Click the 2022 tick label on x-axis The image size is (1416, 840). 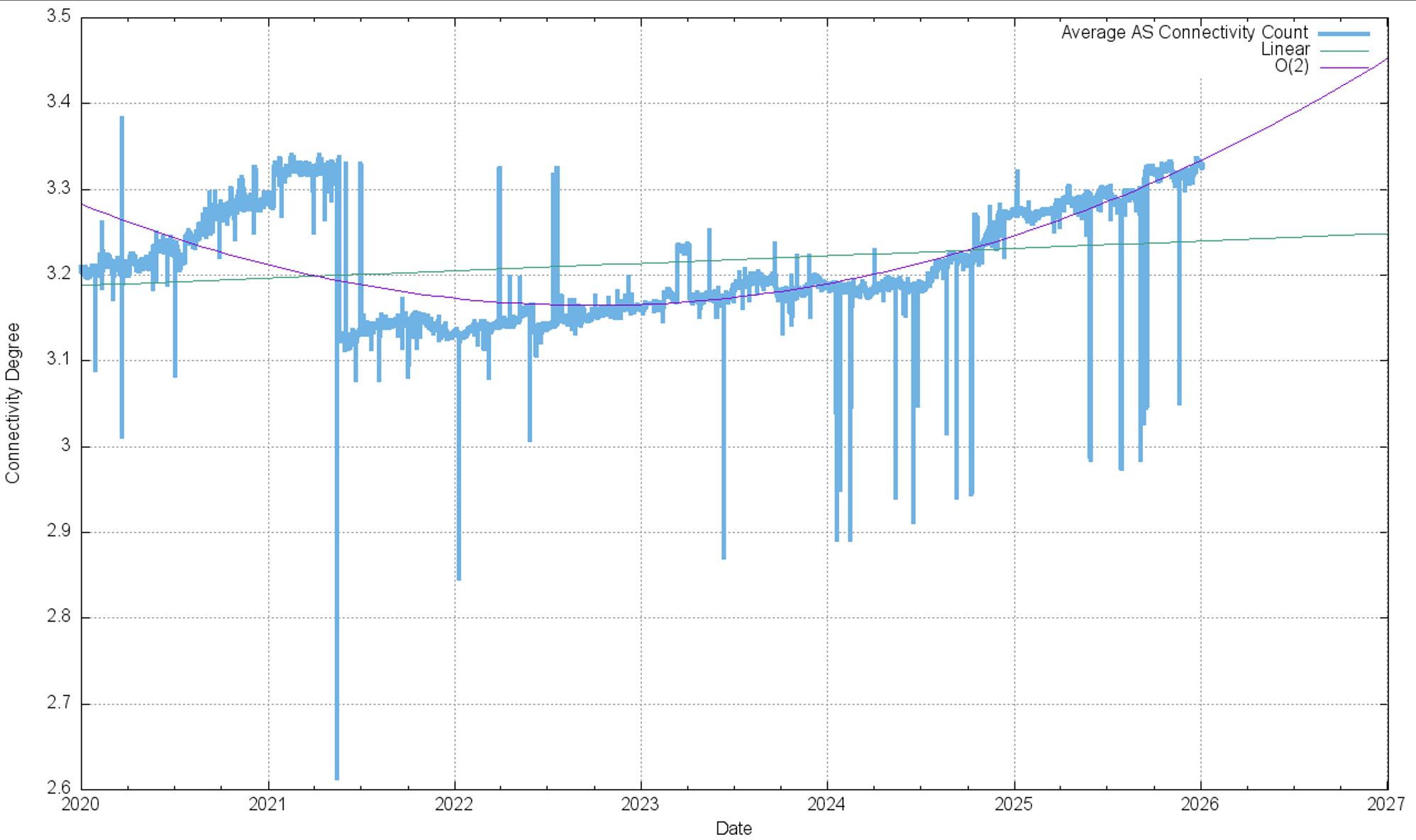[454, 804]
